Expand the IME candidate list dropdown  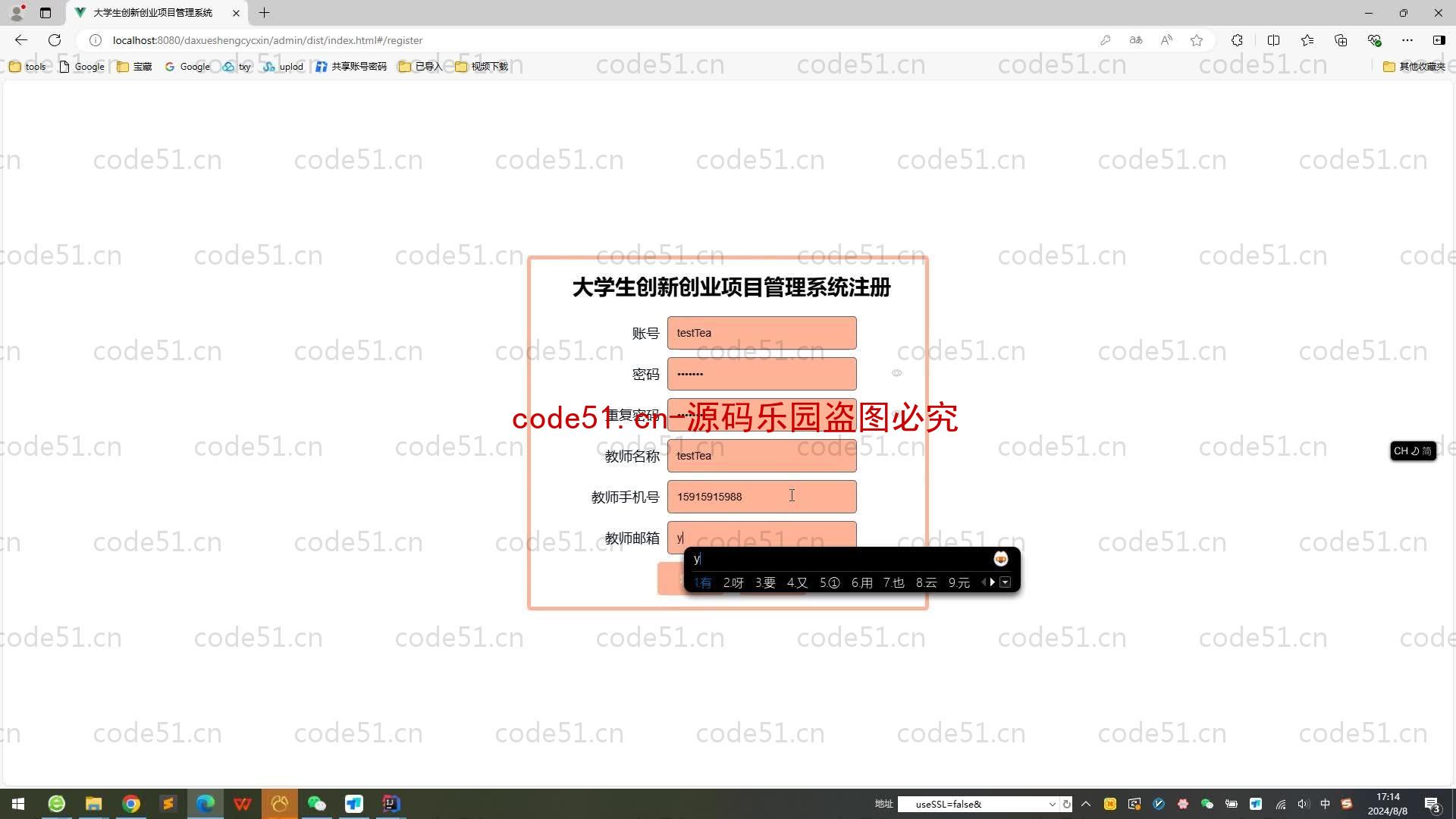1005,582
